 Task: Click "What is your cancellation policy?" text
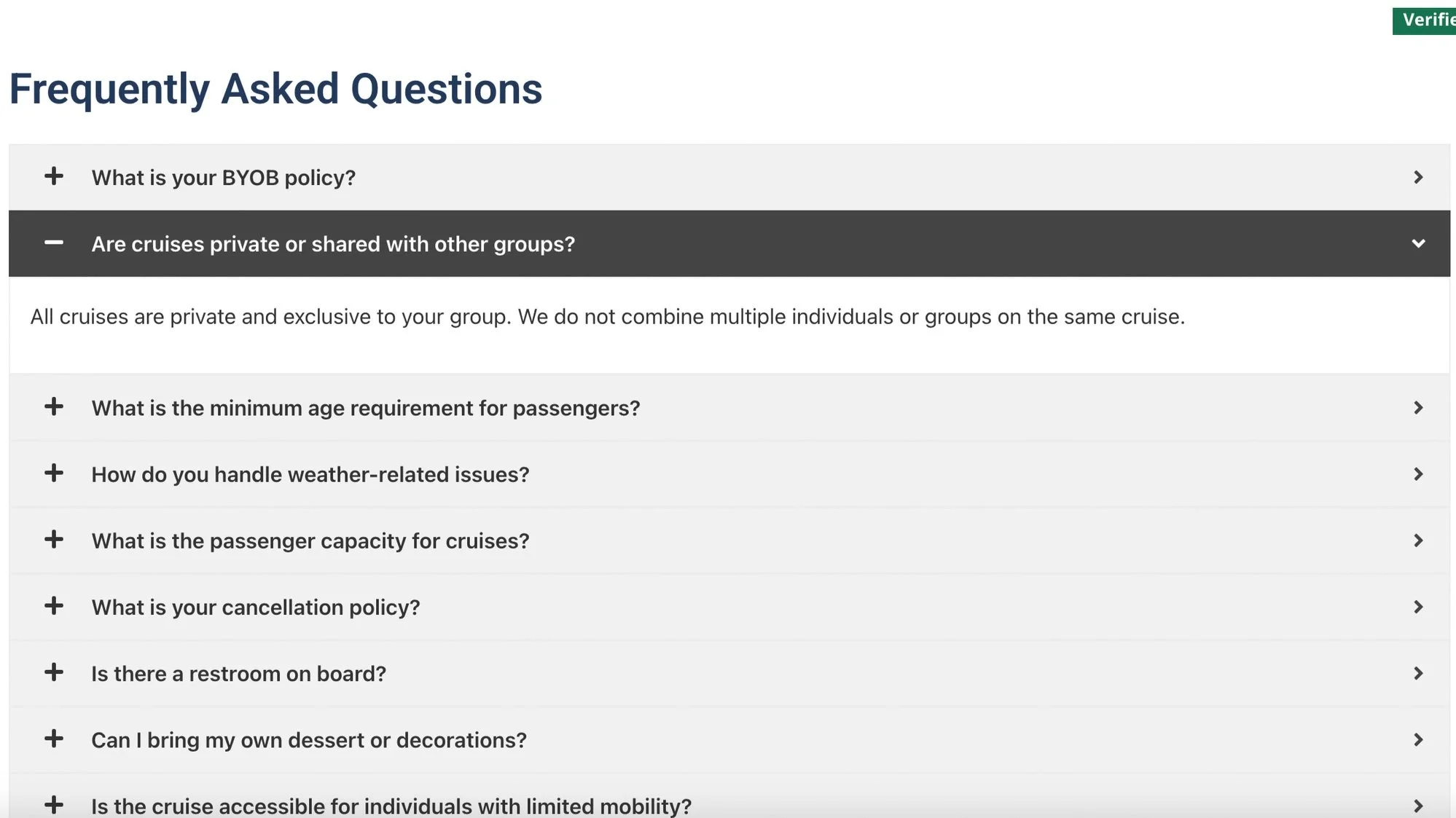pyautogui.click(x=255, y=607)
